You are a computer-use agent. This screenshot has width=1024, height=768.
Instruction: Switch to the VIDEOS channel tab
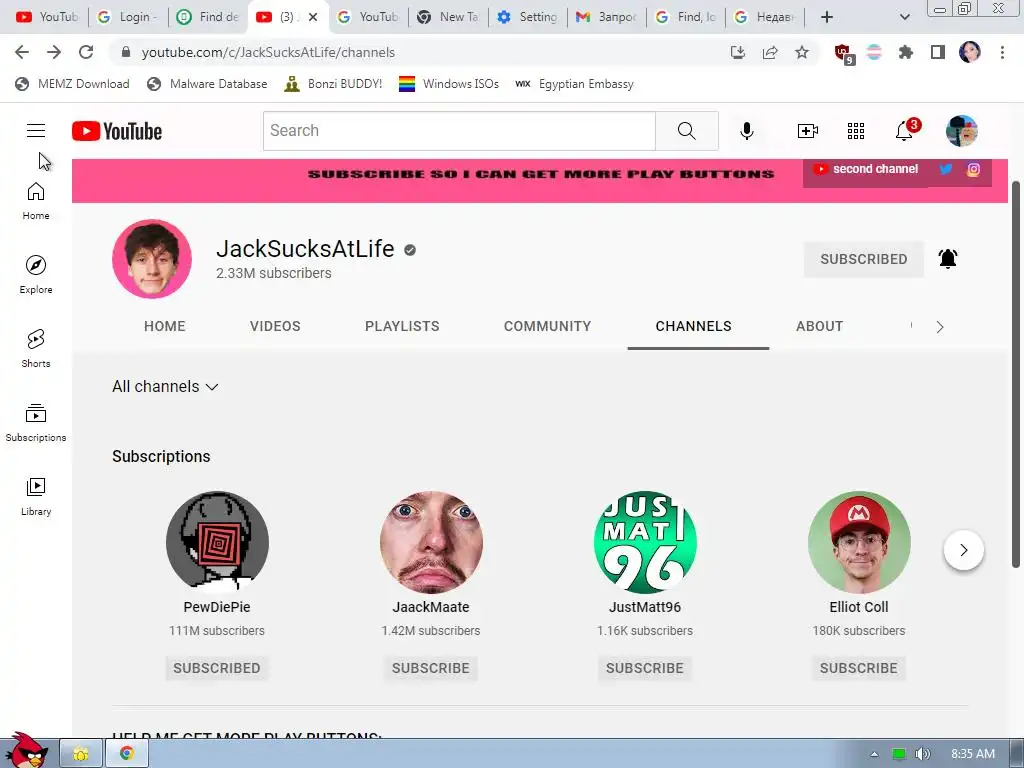[275, 326]
